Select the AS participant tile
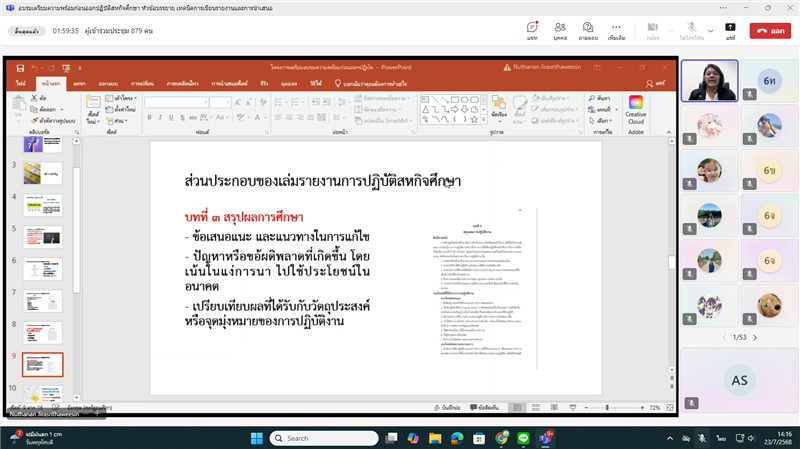The width and height of the screenshot is (800, 449). pyautogui.click(x=739, y=380)
